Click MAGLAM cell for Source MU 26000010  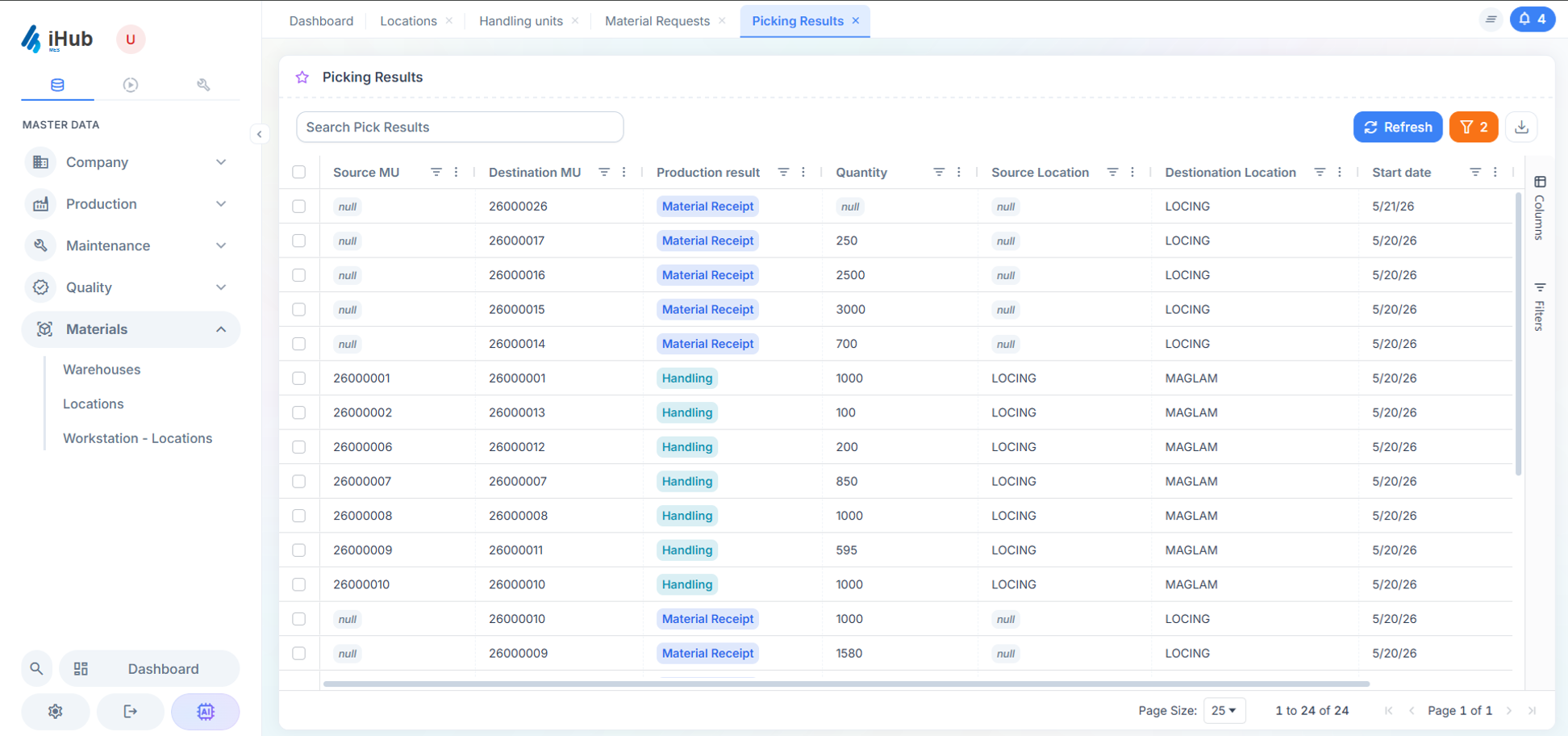(x=1191, y=584)
